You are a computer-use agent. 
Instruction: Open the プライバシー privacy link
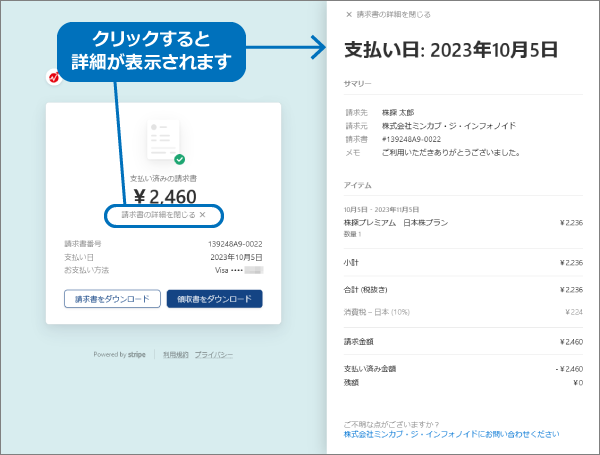(x=214, y=355)
